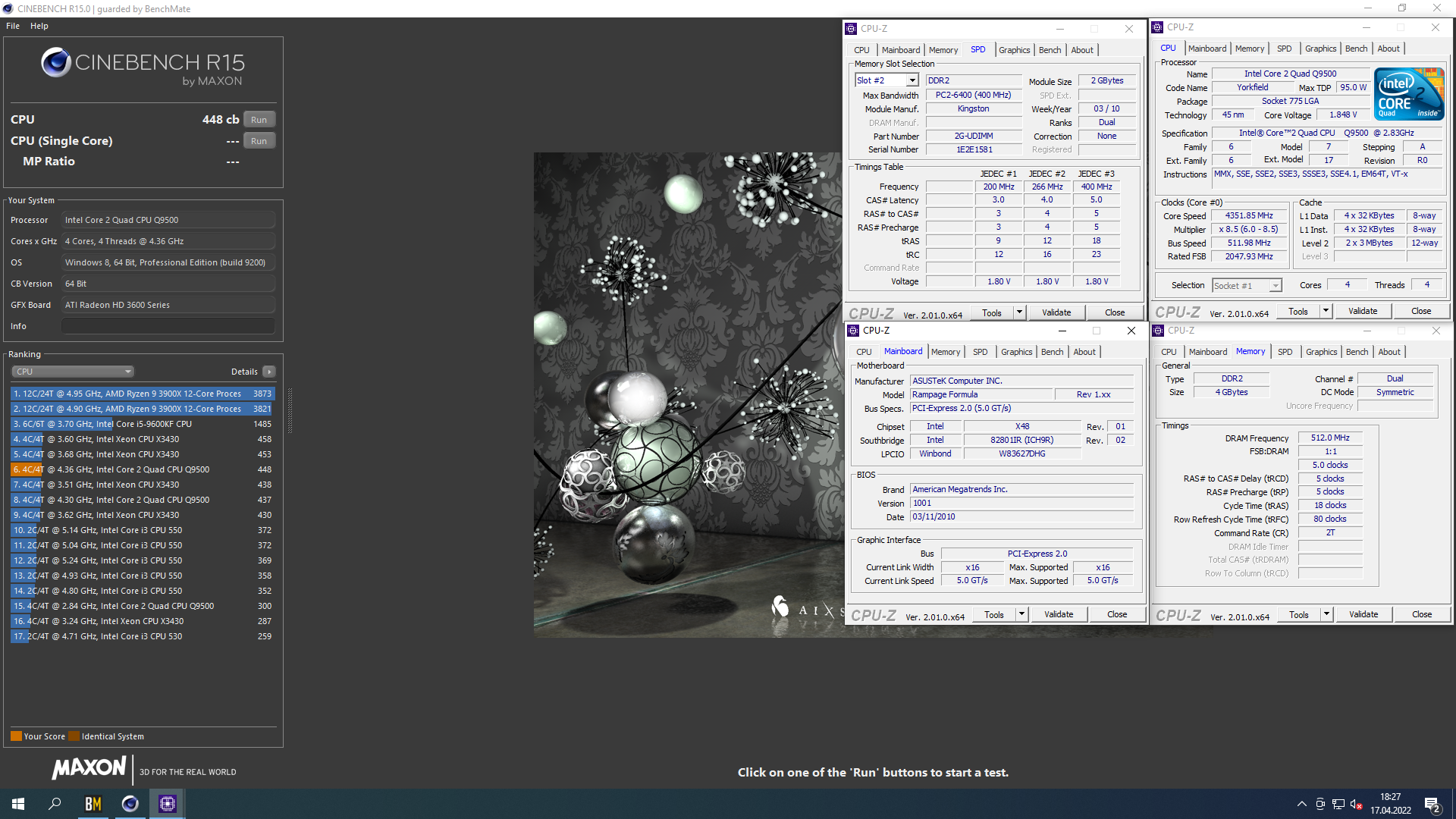The height and width of the screenshot is (819, 1456).
Task: Run the CPU Single Core test
Action: point(259,141)
